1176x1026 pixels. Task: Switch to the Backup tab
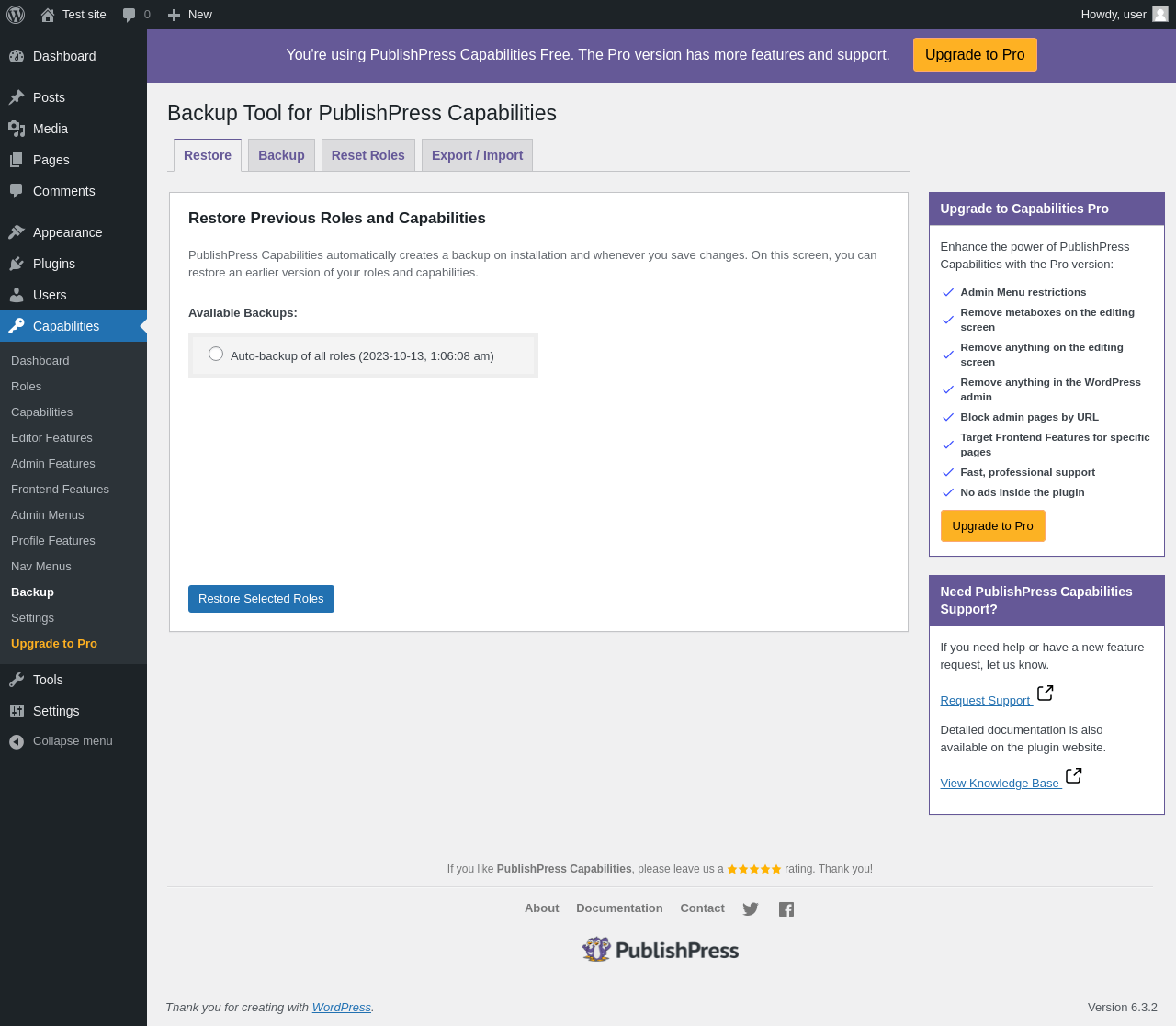click(x=281, y=155)
